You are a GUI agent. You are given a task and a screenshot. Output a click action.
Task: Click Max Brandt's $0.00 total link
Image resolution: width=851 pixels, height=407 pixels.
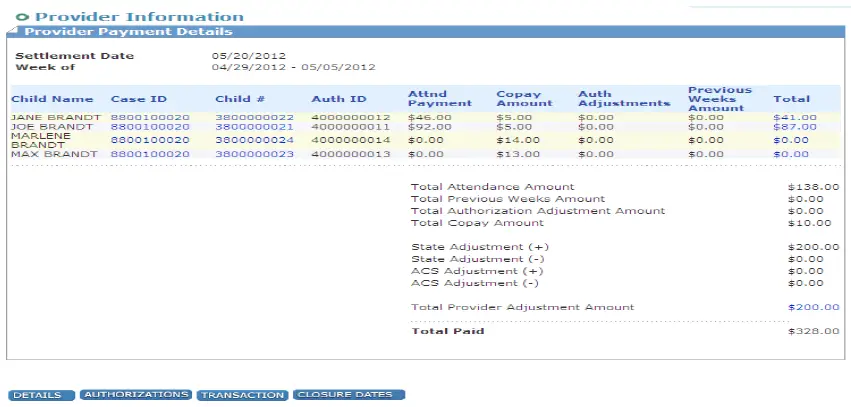tap(791, 154)
